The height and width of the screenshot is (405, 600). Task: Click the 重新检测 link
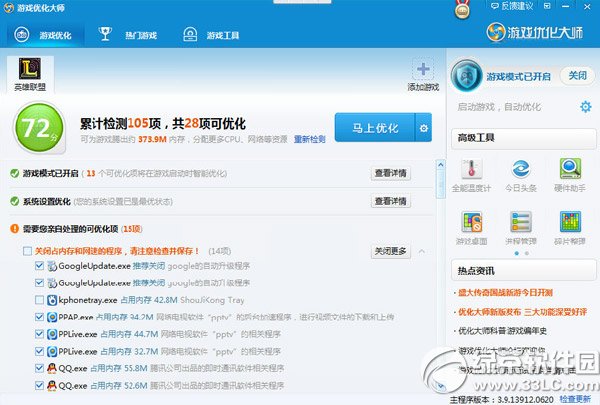point(310,139)
